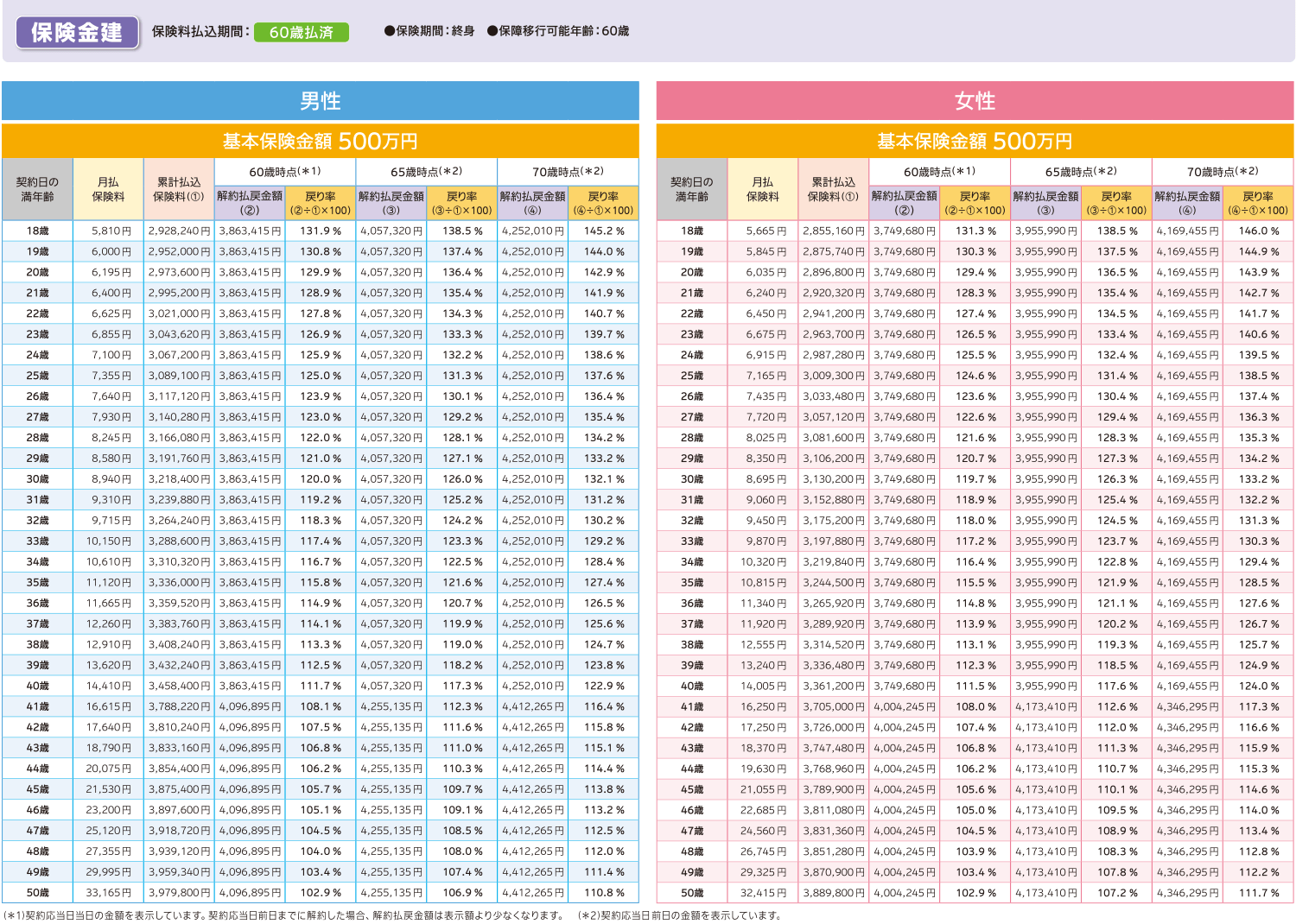Click 30歳 age label in male table

[x=37, y=479]
